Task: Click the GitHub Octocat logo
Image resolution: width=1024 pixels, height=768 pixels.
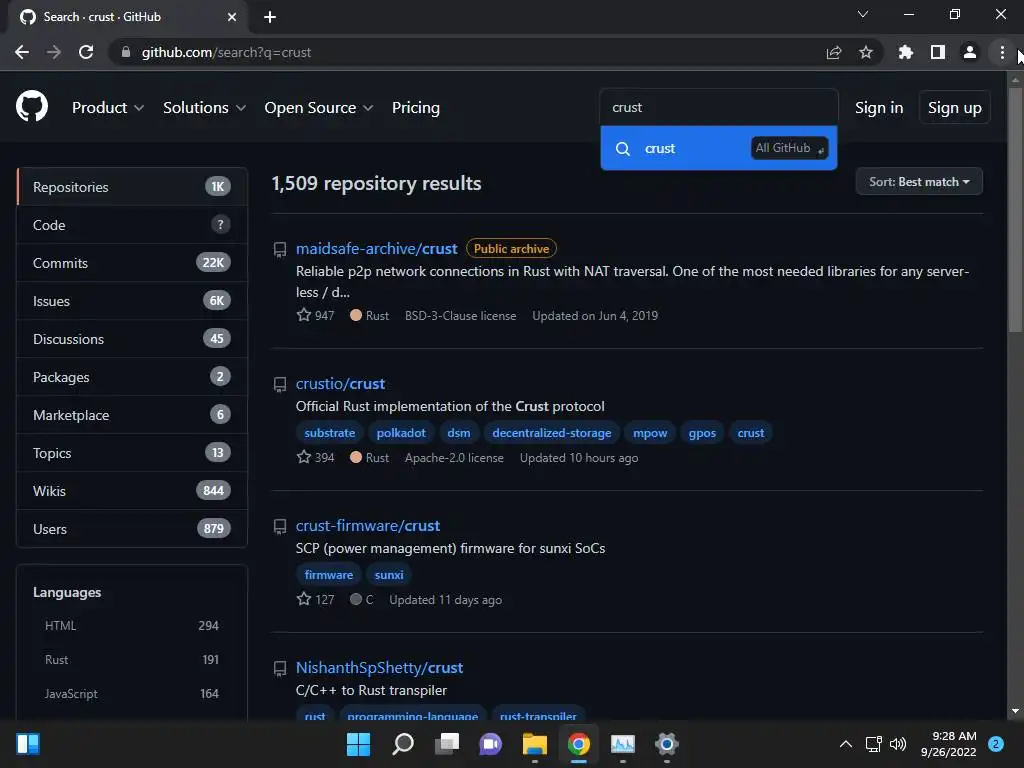Action: tap(31, 106)
